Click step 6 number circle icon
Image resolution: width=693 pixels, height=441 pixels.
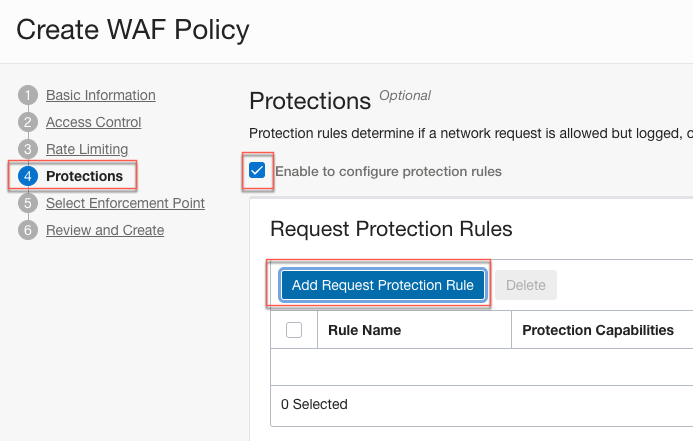click(x=28, y=231)
